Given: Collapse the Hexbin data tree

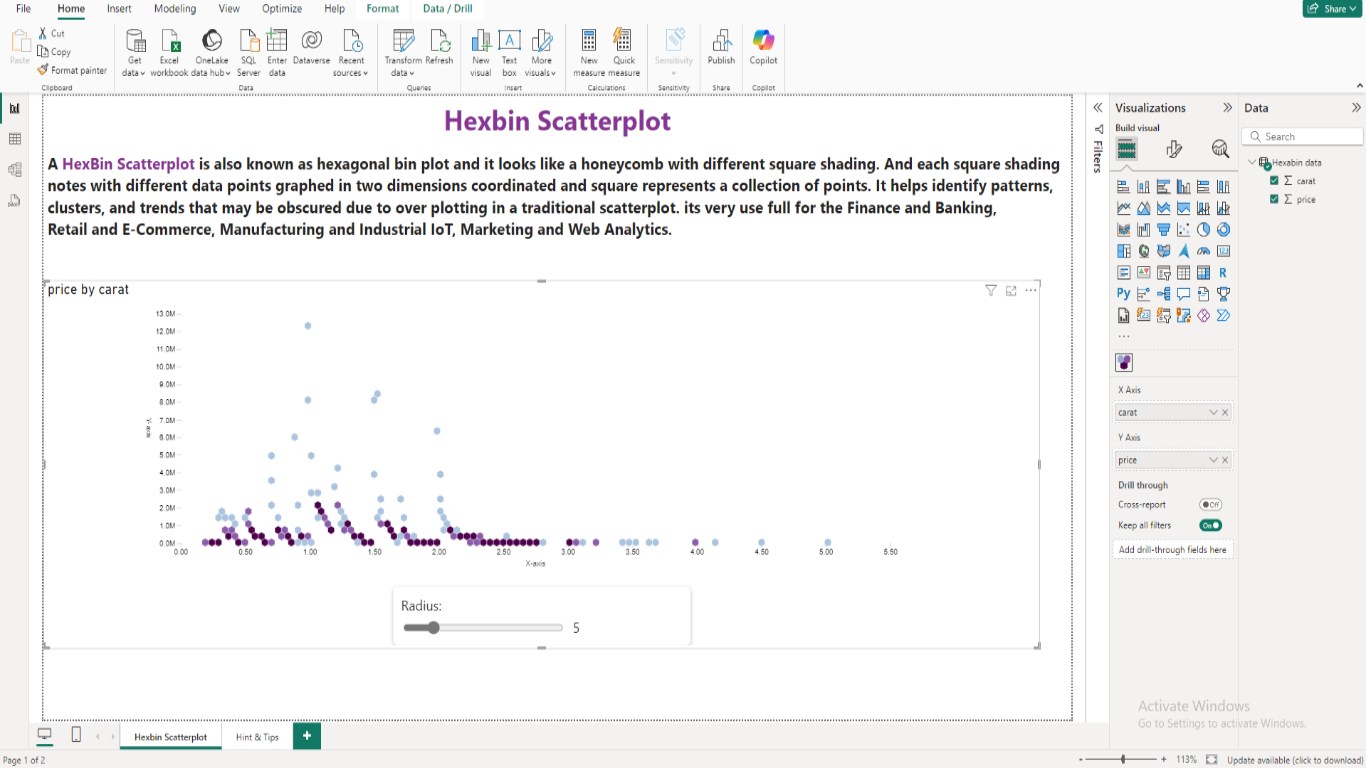Looking at the screenshot, I should (1252, 161).
